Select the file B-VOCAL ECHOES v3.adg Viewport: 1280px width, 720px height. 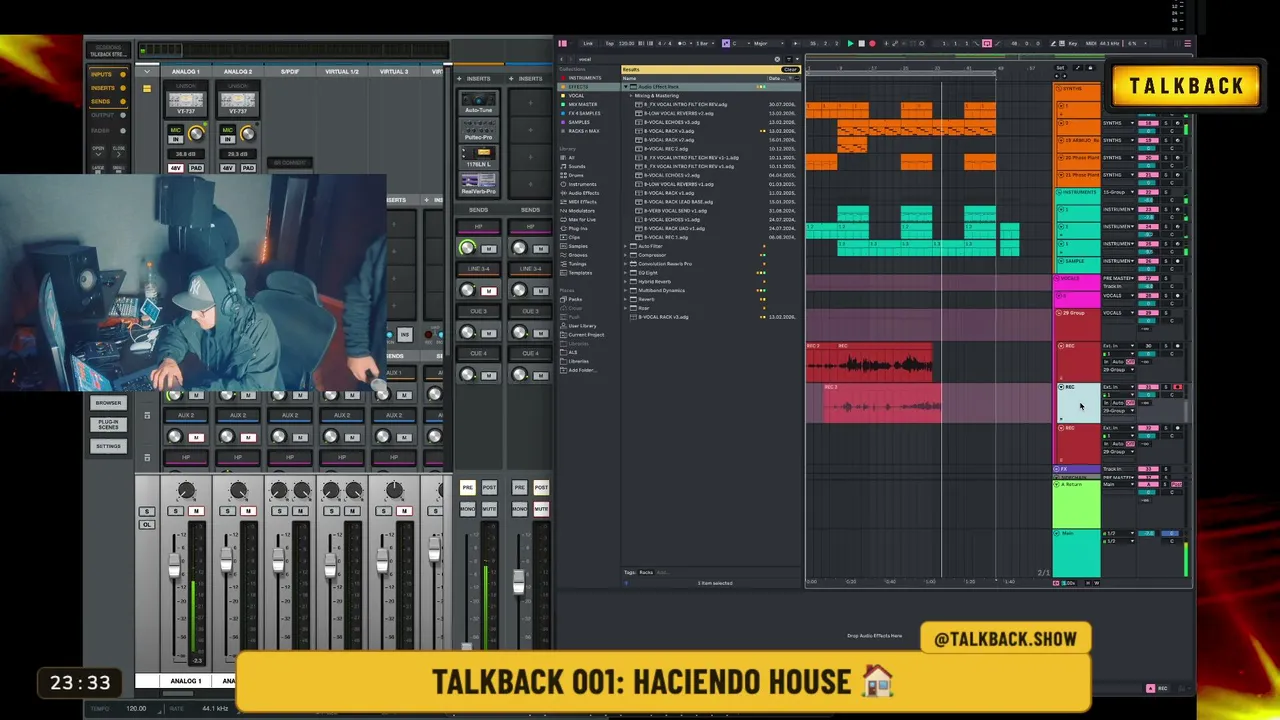pyautogui.click(x=672, y=123)
